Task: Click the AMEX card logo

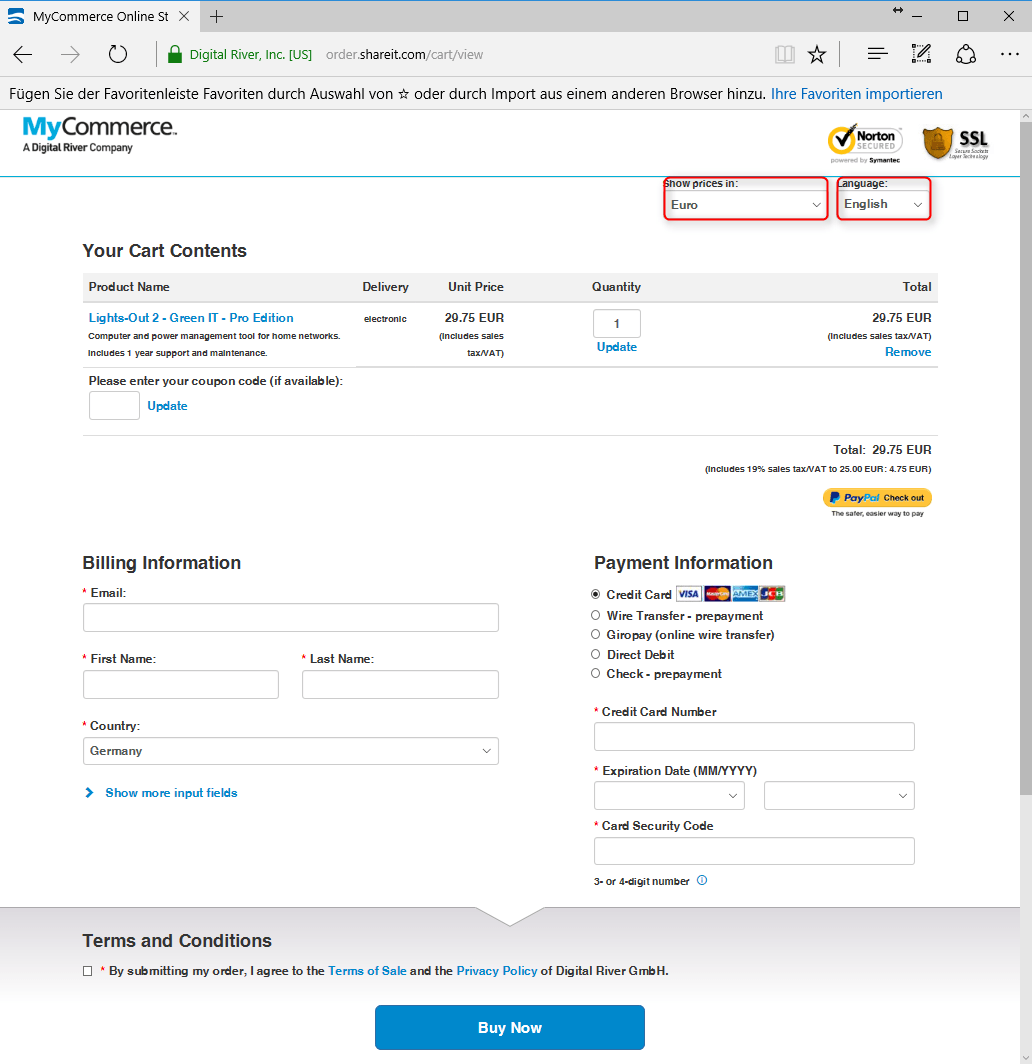Action: pyautogui.click(x=745, y=594)
